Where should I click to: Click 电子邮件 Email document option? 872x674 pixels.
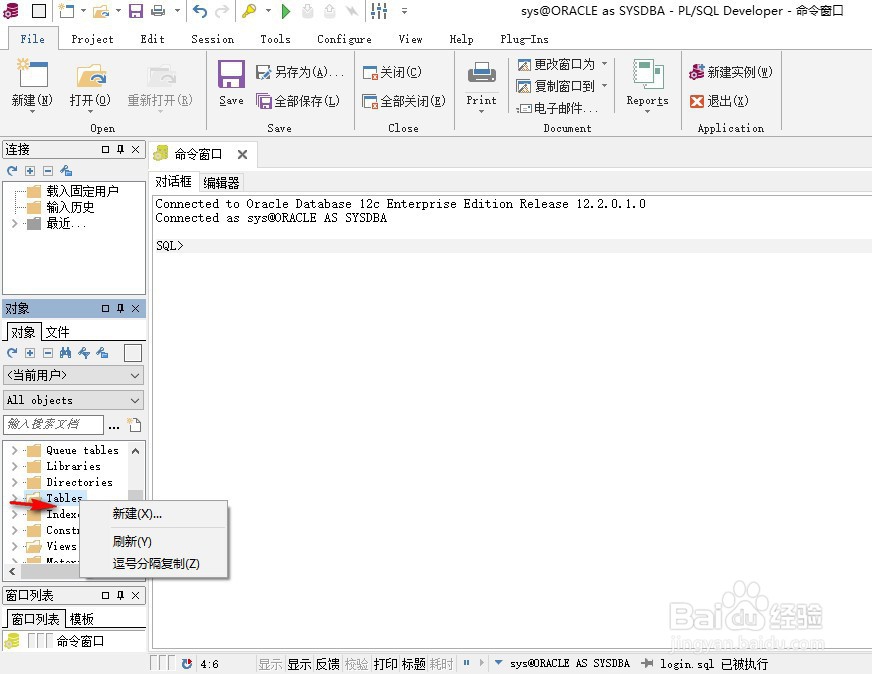[557, 108]
